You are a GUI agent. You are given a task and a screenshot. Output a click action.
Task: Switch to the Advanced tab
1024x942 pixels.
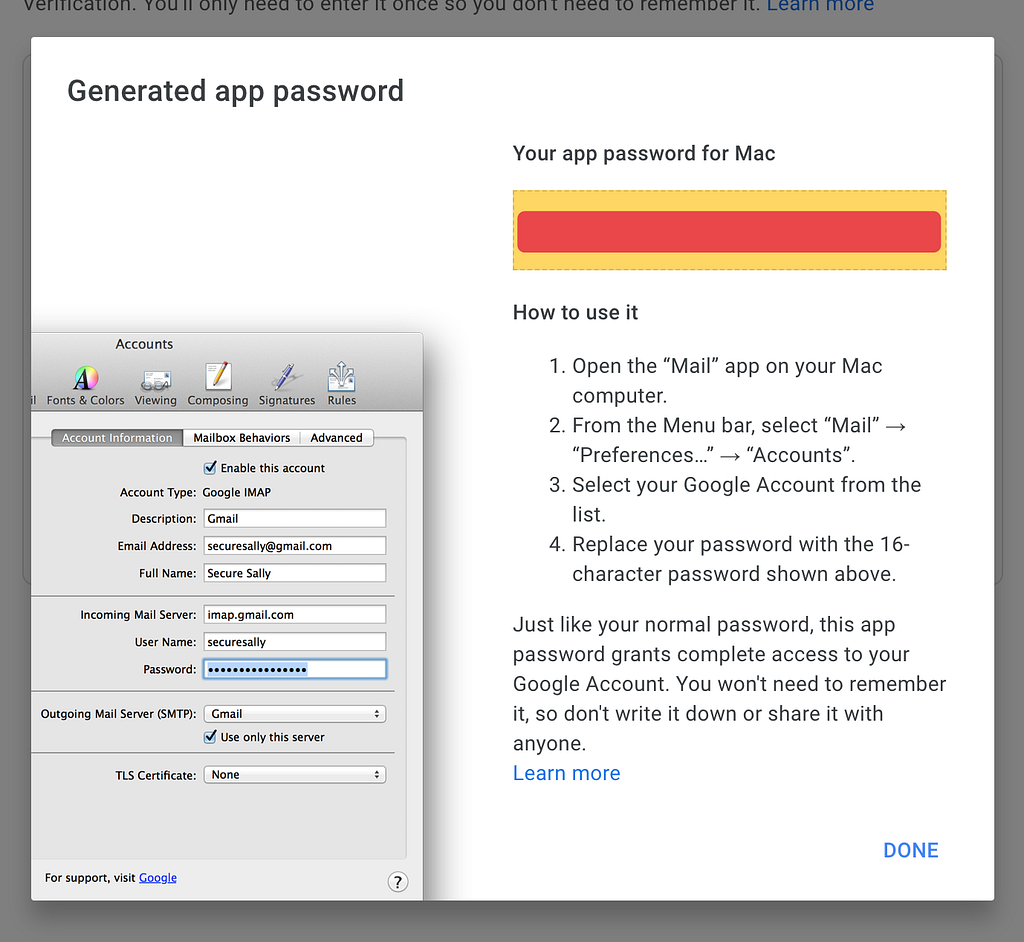336,438
